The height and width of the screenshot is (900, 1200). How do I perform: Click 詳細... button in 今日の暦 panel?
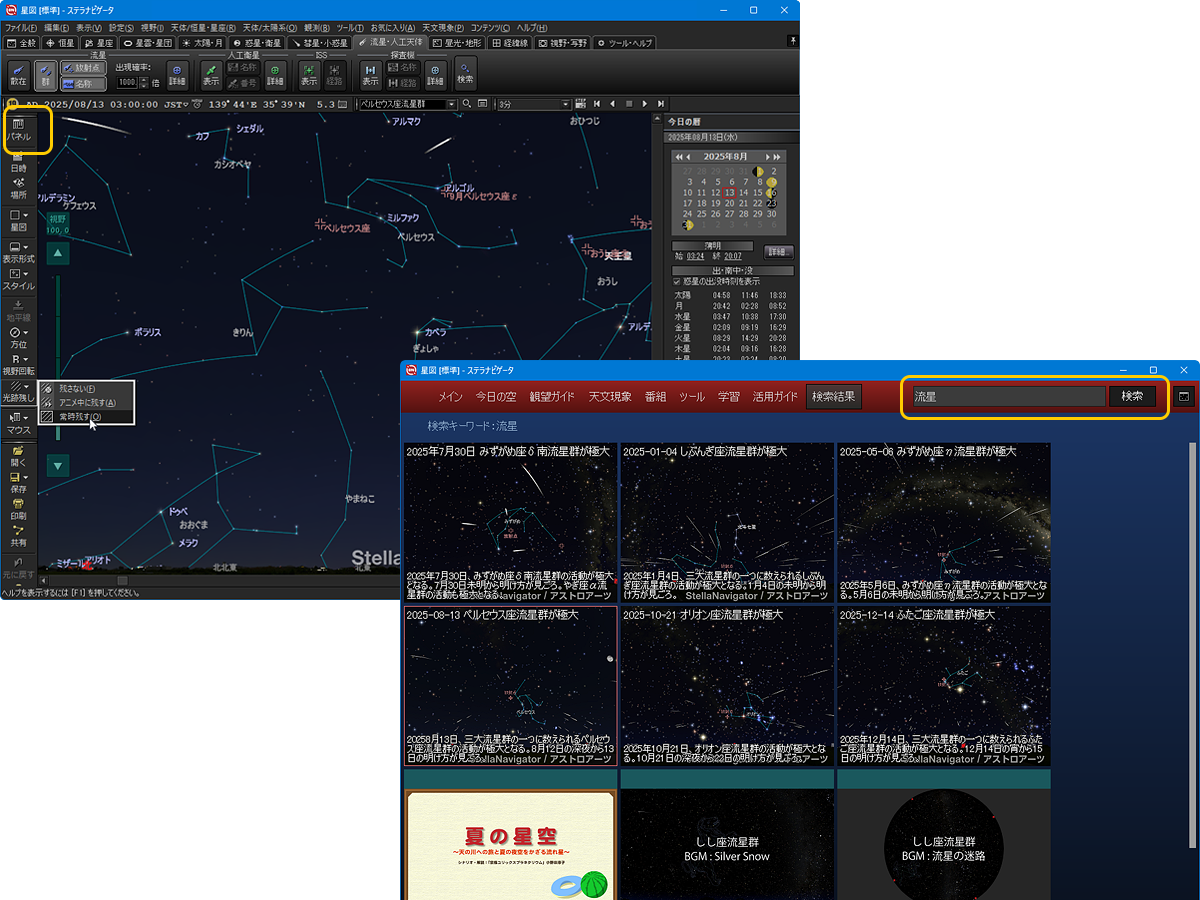pos(779,252)
